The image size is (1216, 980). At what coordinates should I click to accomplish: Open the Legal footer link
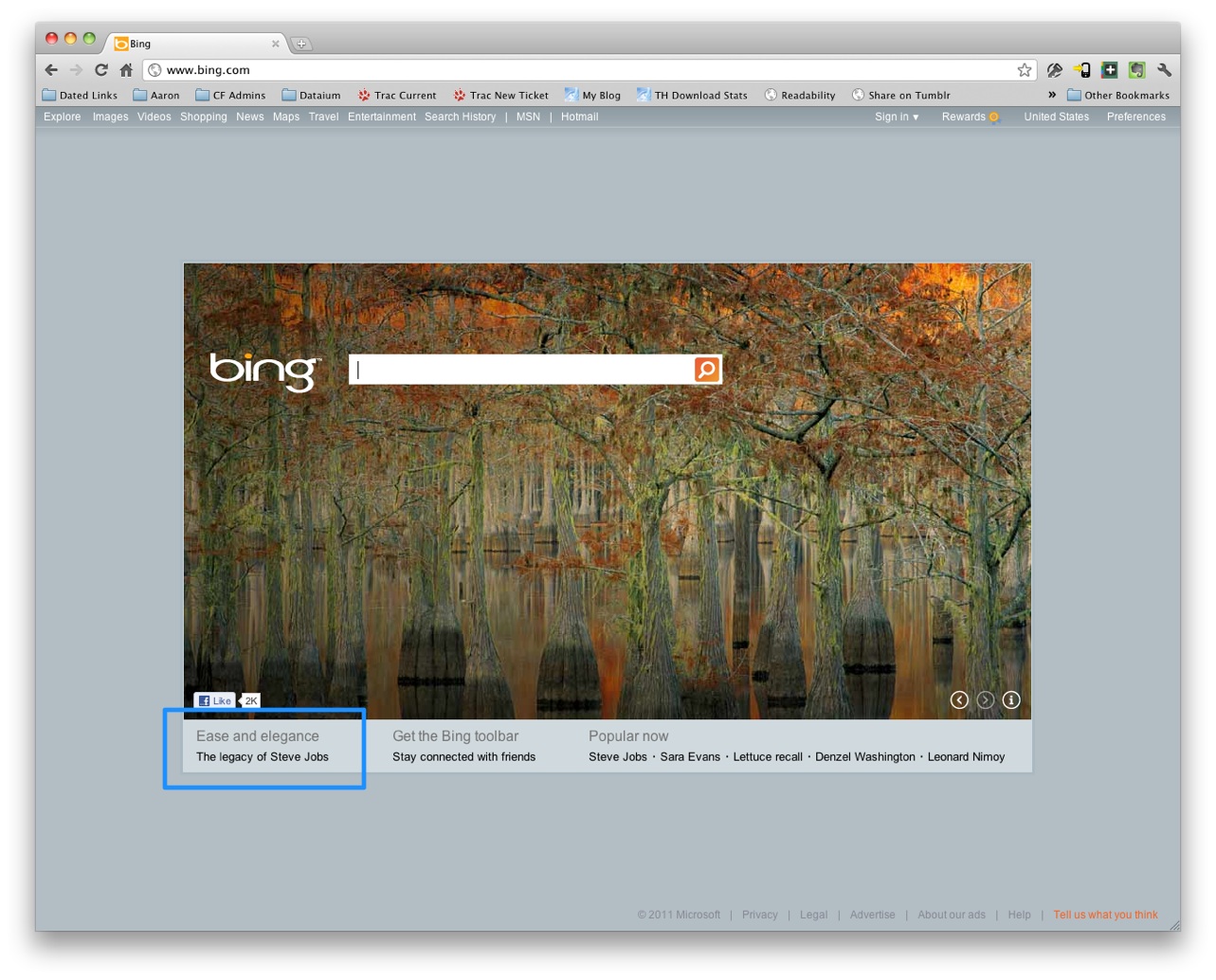pyautogui.click(x=814, y=915)
